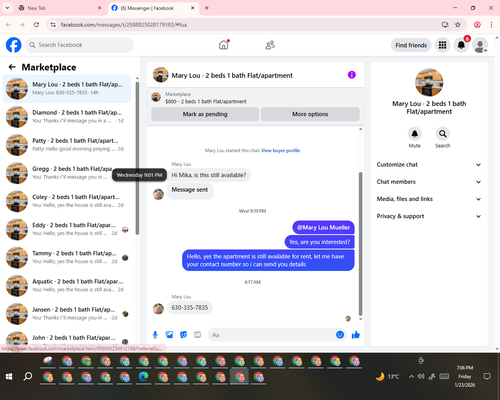
Task: Adjust the volume from the system tray
Action: 421,376
